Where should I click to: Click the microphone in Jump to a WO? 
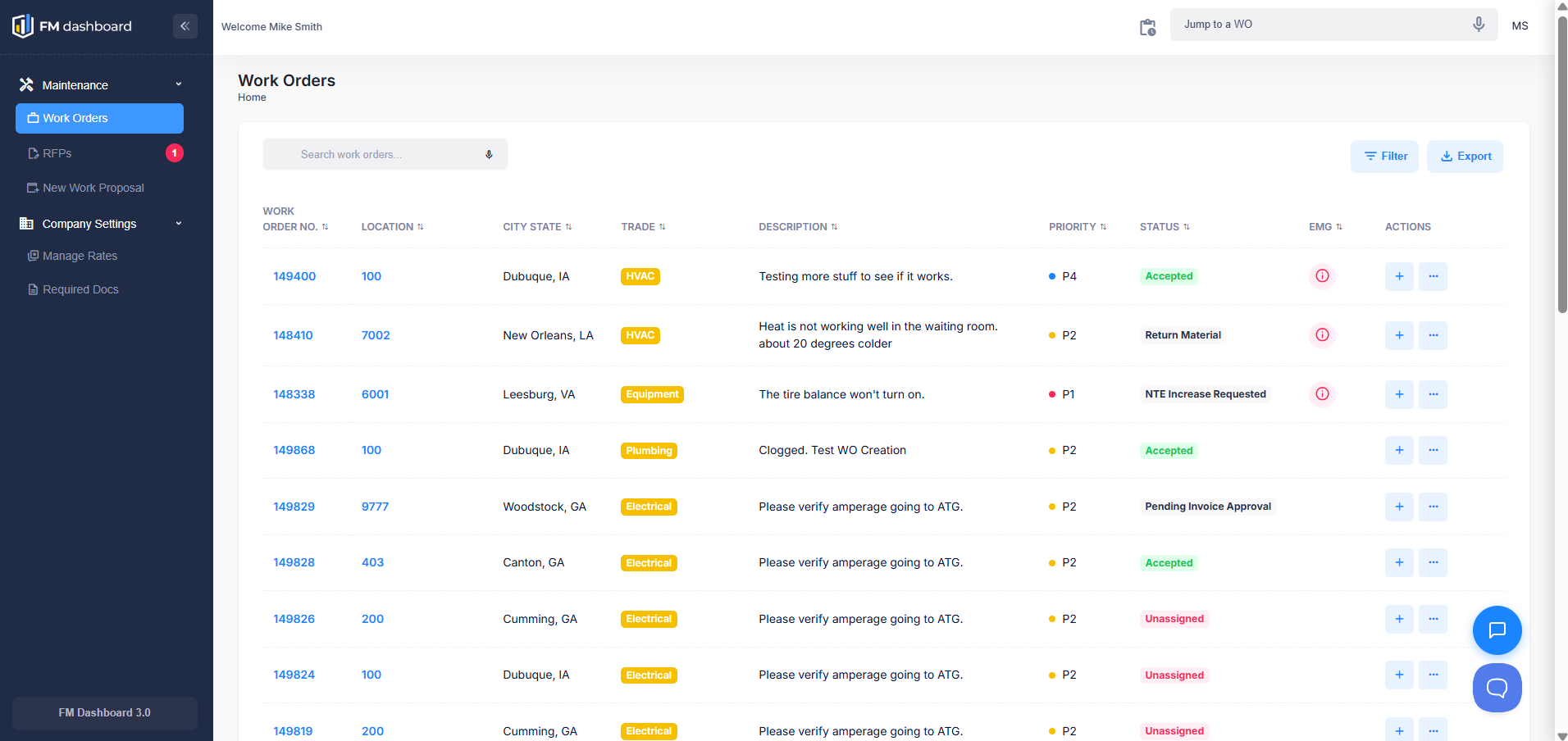(1479, 25)
